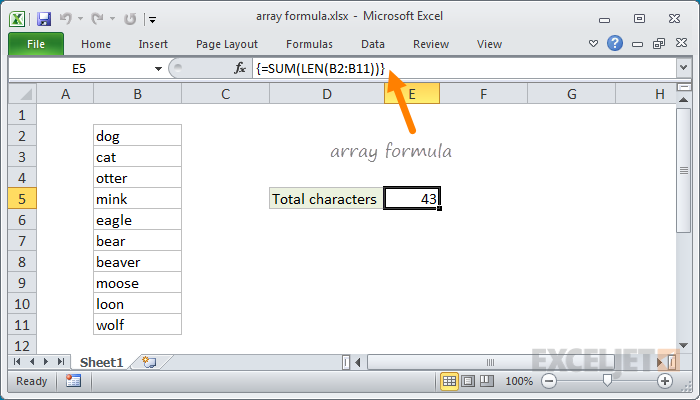Go to previous sheet with navigation arrow
The image size is (700, 400).
coord(32,362)
